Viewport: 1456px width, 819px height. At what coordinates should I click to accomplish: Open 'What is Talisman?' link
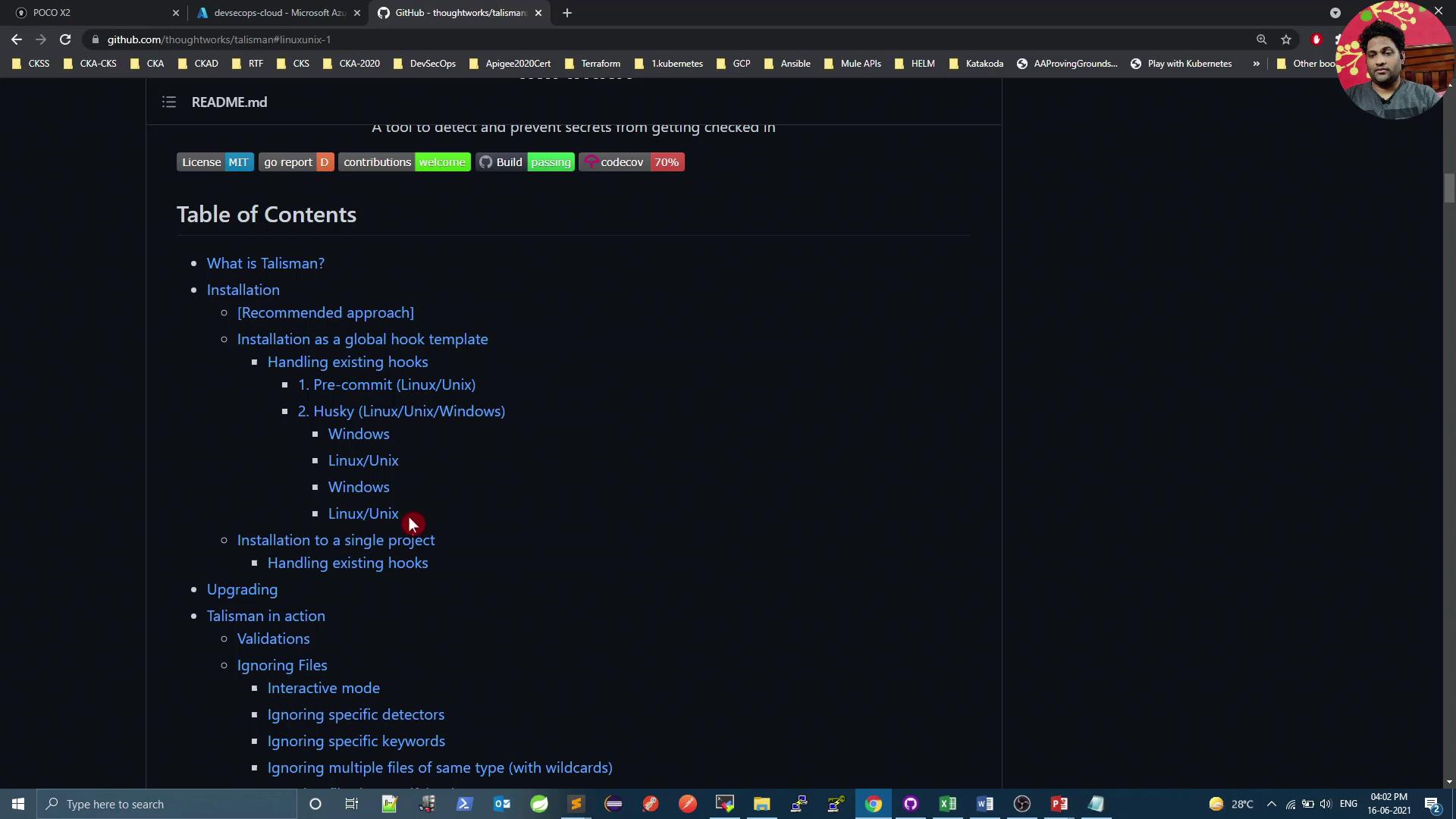pos(265,263)
